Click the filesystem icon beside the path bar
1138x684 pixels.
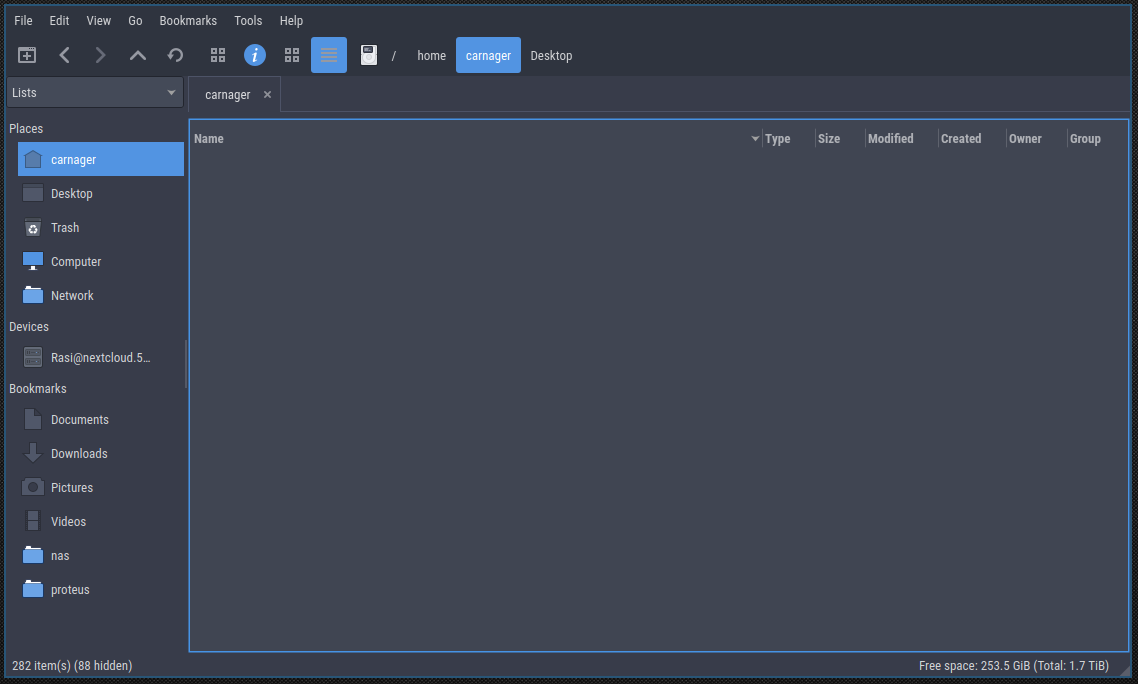(368, 55)
